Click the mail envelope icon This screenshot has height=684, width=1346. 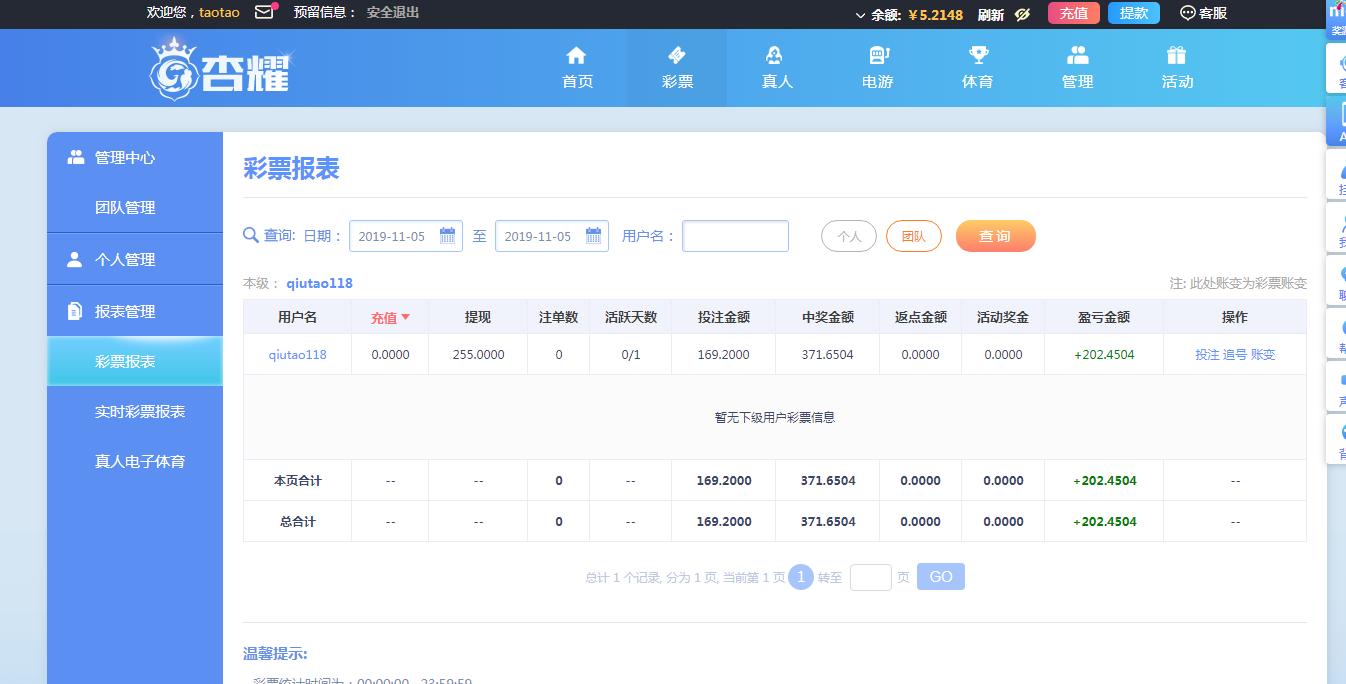click(x=264, y=13)
